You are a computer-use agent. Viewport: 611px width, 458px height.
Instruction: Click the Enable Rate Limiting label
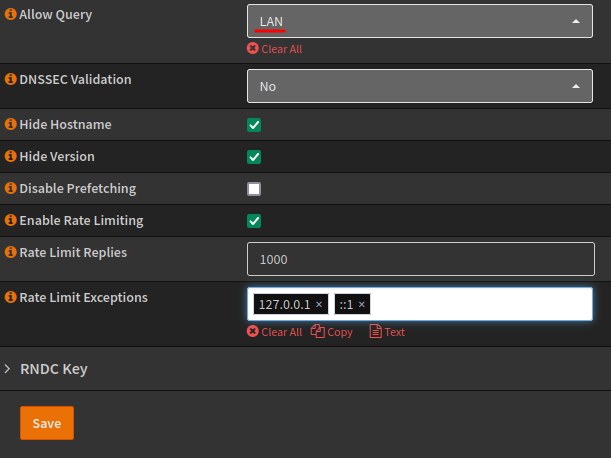point(81,221)
